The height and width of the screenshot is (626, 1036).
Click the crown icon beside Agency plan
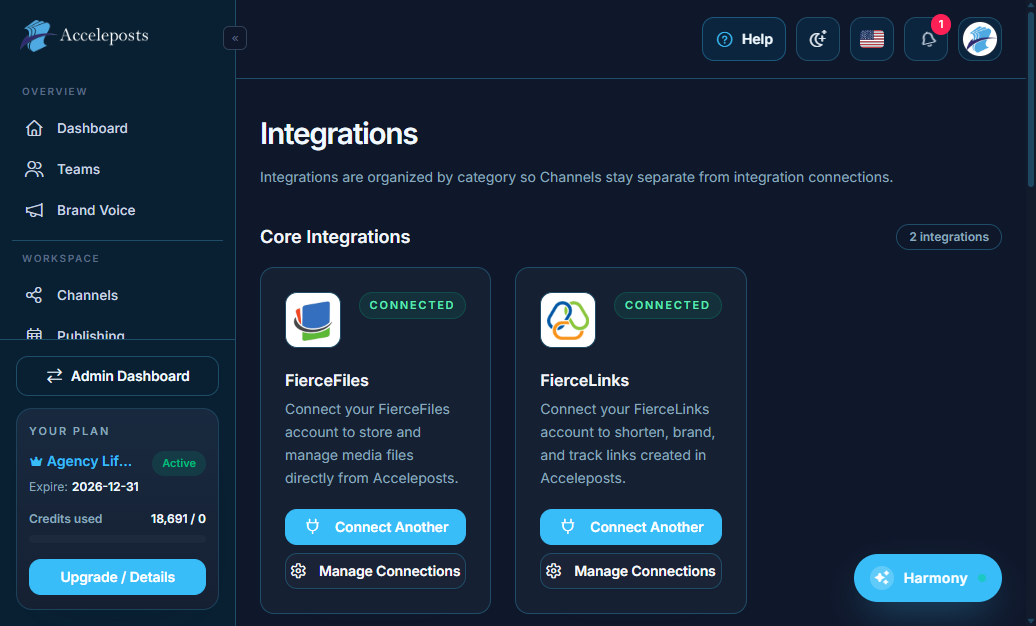point(36,462)
